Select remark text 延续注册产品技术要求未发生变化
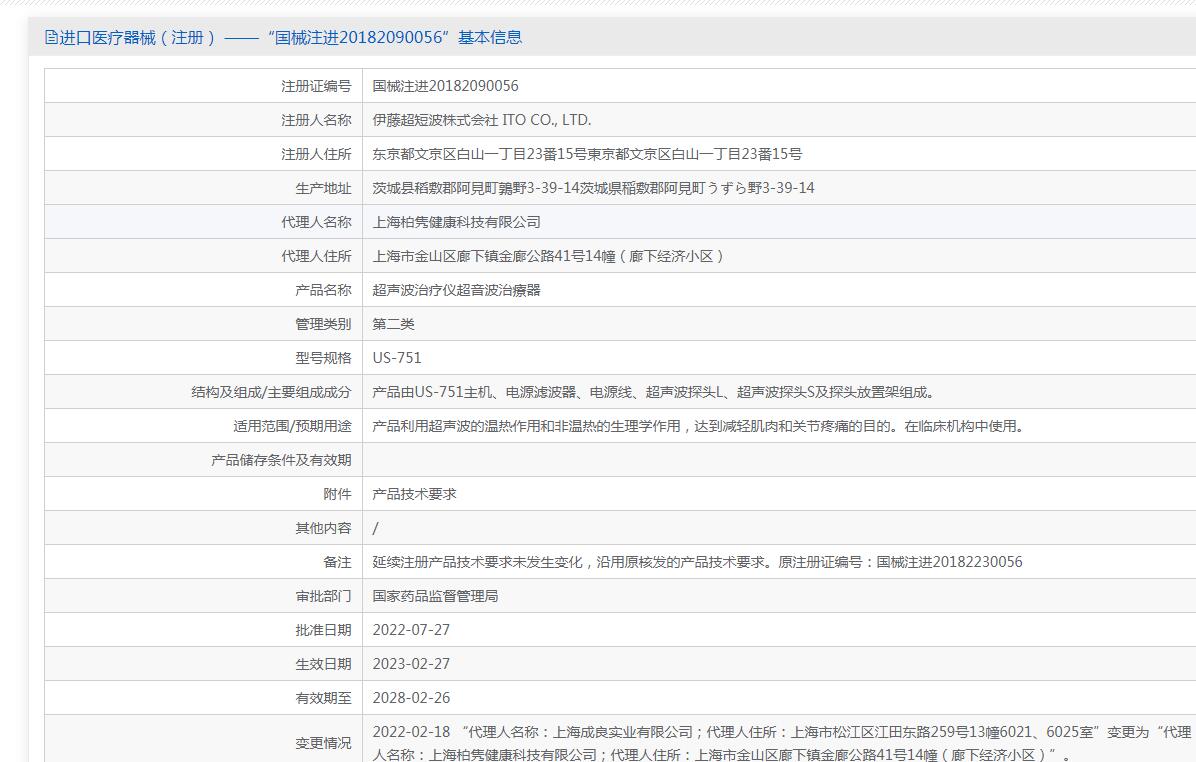This screenshot has width=1196, height=762. tap(698, 562)
